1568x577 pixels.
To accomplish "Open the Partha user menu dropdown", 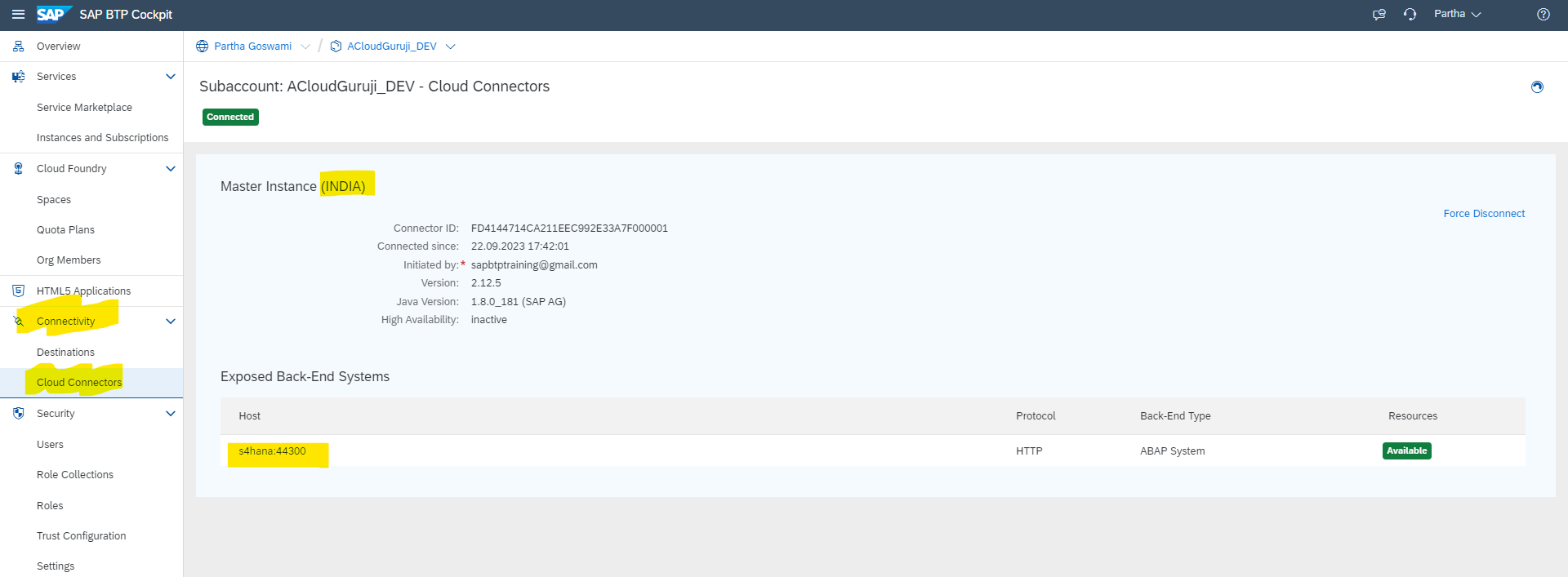I will 1457,15.
